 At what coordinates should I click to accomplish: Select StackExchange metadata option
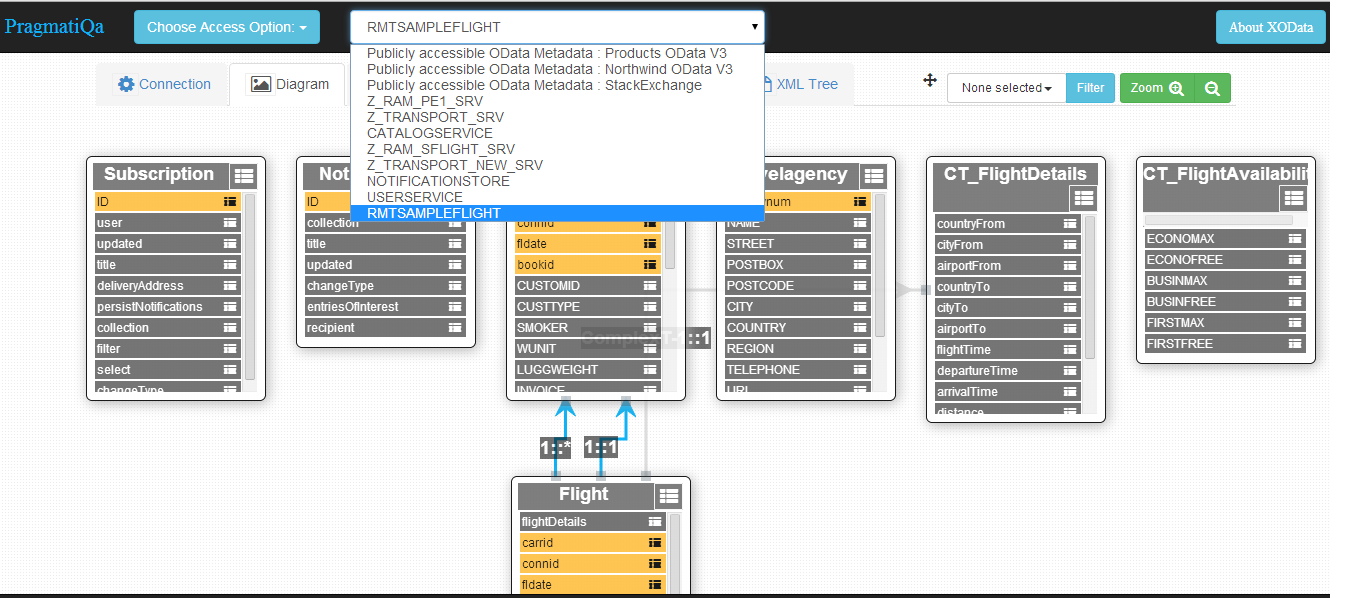click(557, 85)
